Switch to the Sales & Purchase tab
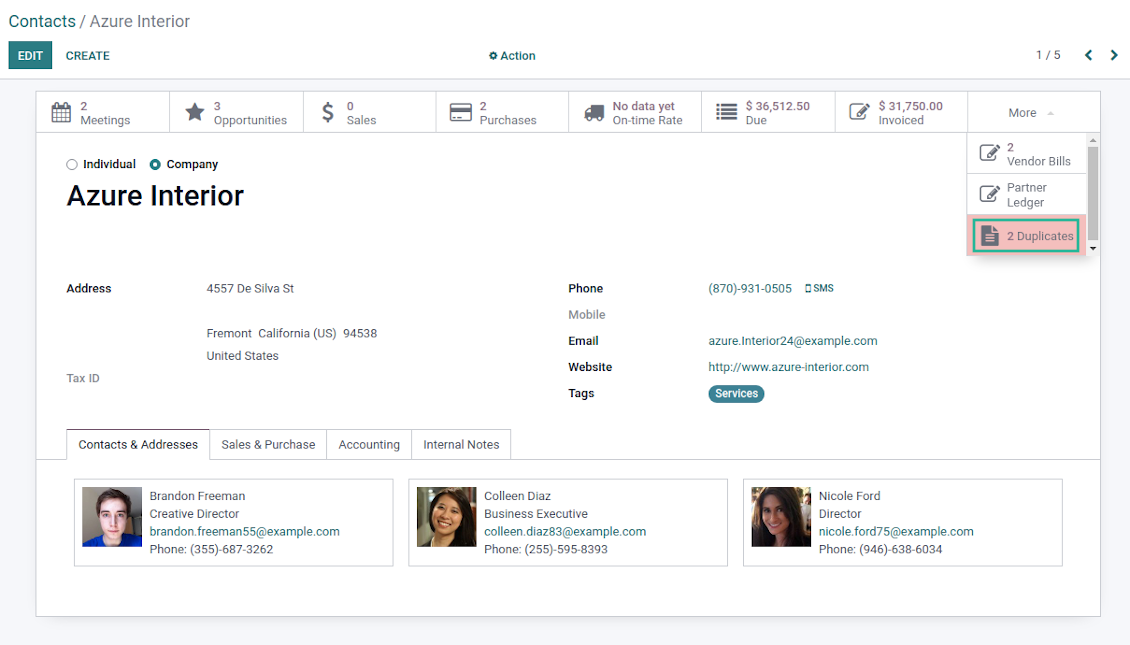The height and width of the screenshot is (645, 1130). tap(268, 445)
